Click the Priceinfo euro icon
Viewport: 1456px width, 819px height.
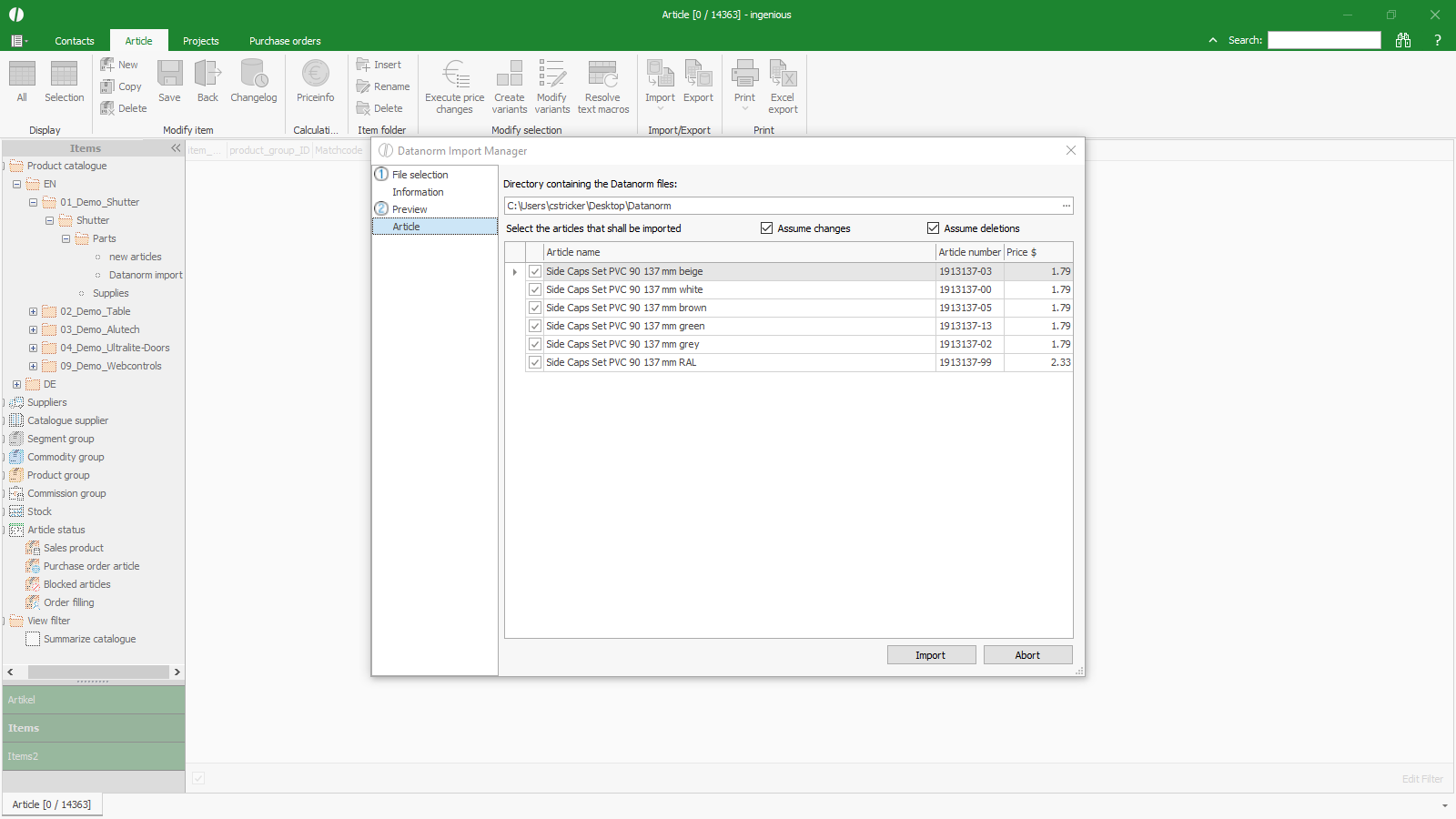coord(315,75)
